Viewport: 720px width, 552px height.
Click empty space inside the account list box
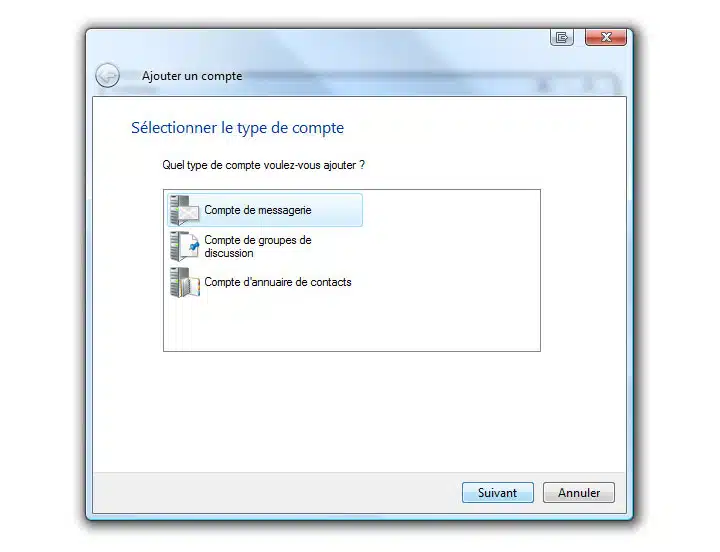(367, 321)
